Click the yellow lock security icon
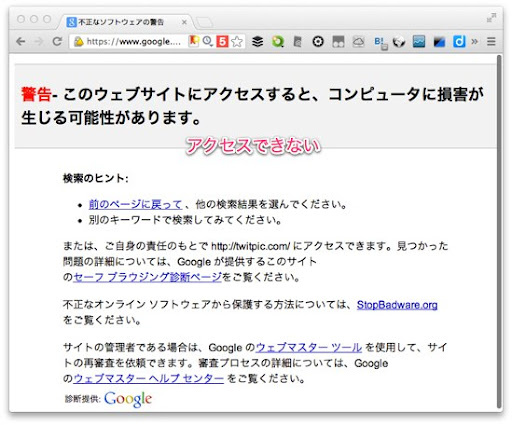This screenshot has height=425, width=512. pos(79,42)
